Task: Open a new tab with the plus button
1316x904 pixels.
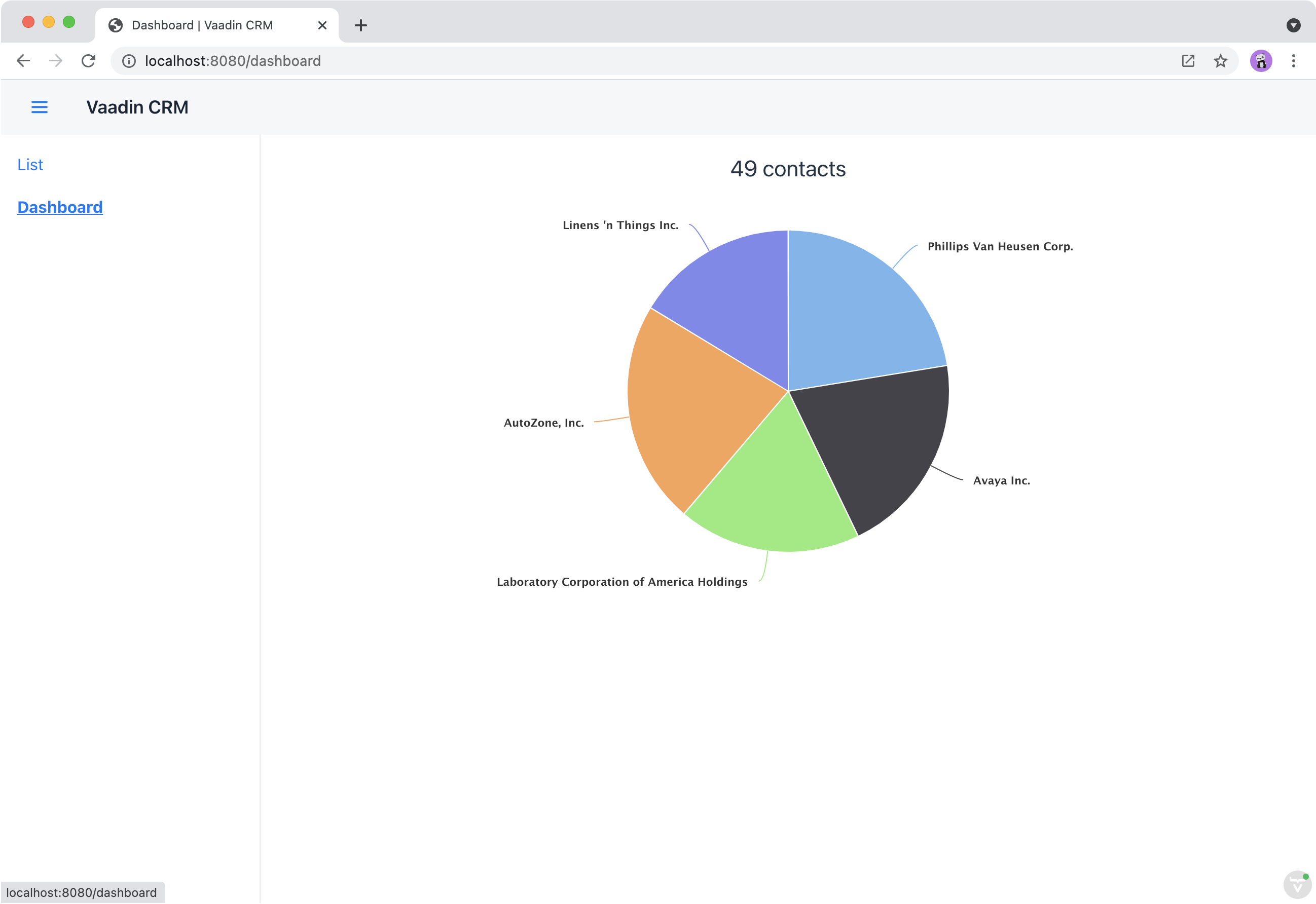Action: click(x=361, y=25)
